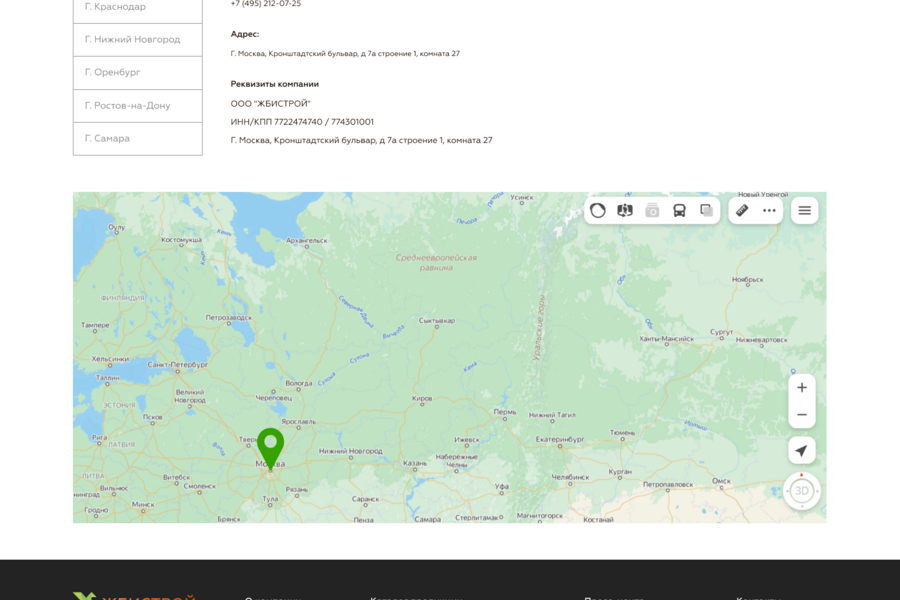Viewport: 900px width, 600px height.
Task: Toggle 3D tilt compass control
Action: tap(802, 491)
